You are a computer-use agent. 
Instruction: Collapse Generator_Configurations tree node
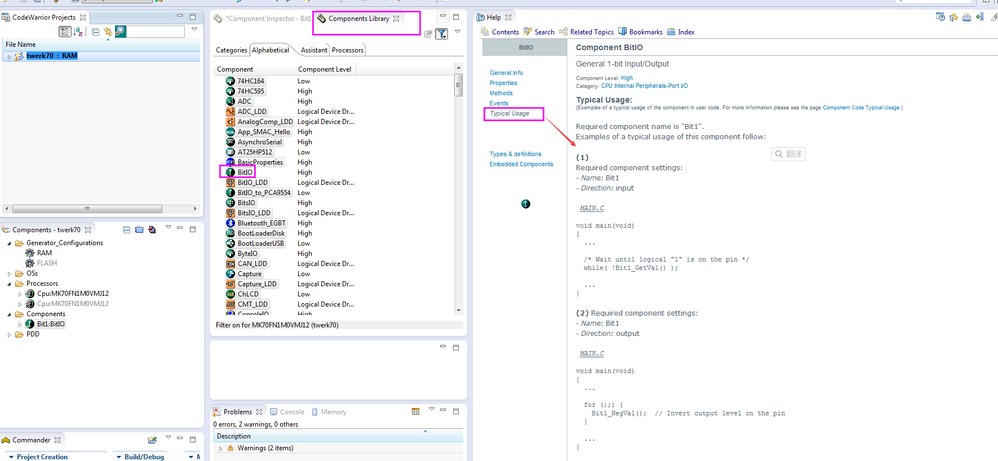[x=9, y=243]
